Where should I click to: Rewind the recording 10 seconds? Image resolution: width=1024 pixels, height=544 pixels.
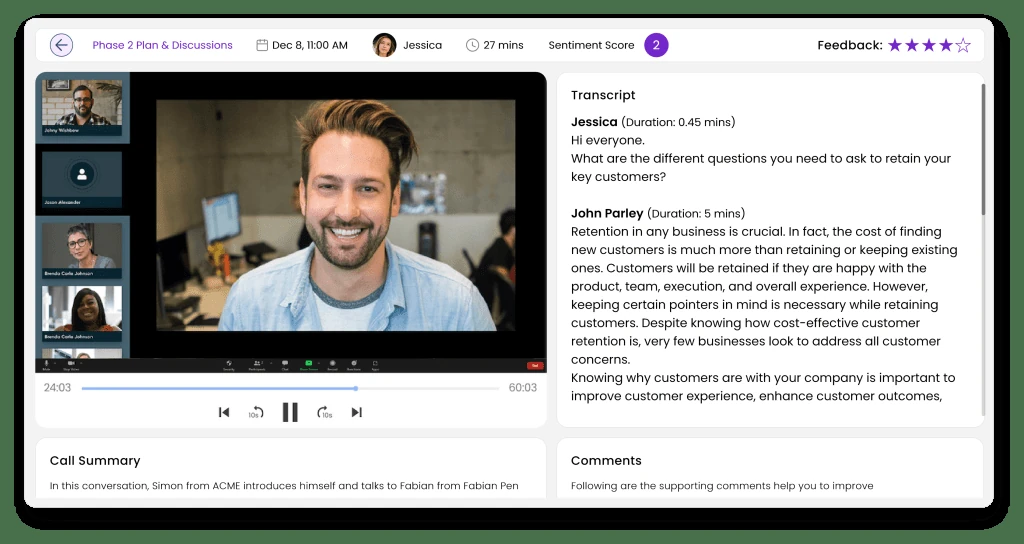tap(256, 413)
